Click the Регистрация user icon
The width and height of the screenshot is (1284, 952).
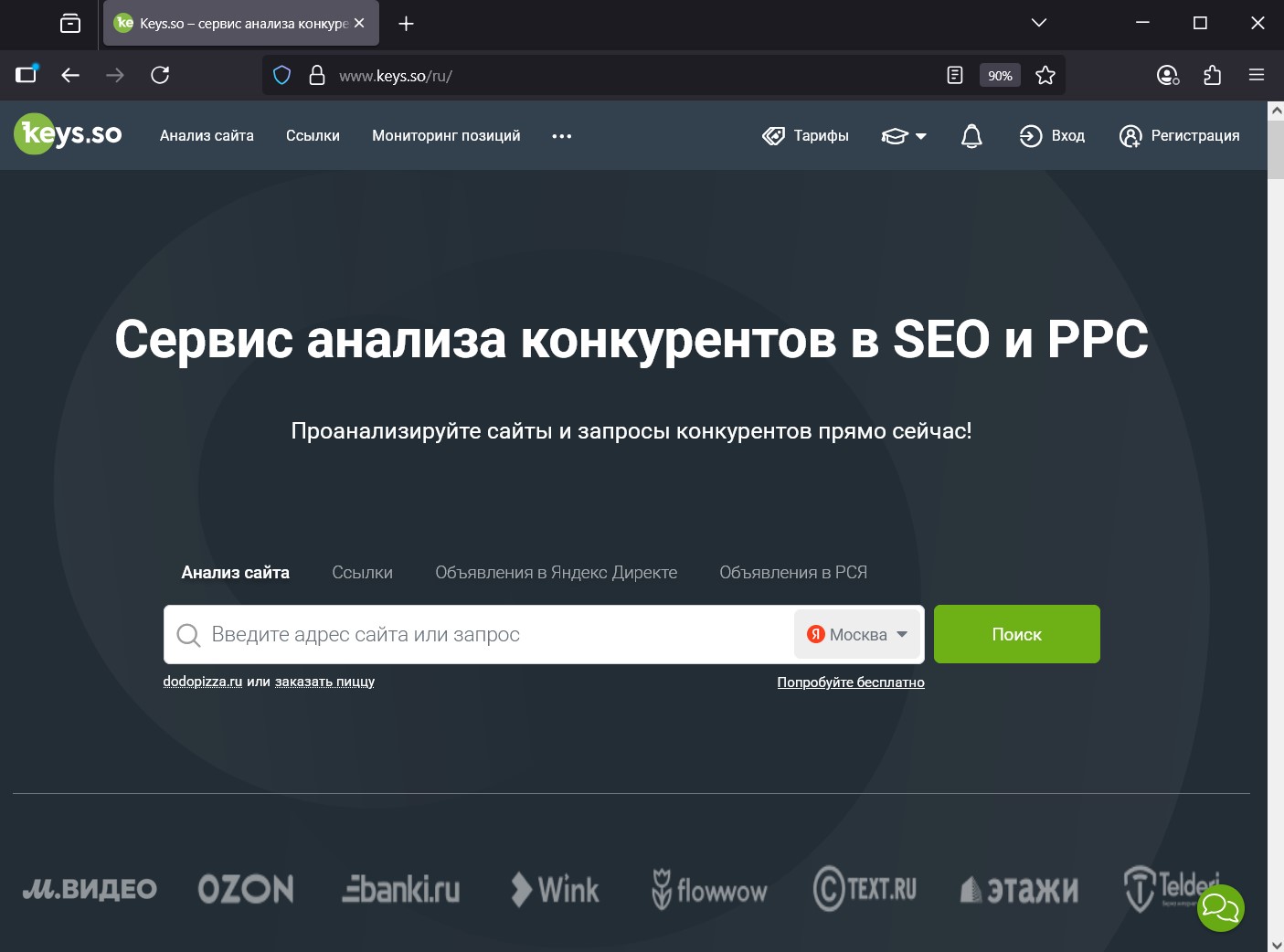1130,135
